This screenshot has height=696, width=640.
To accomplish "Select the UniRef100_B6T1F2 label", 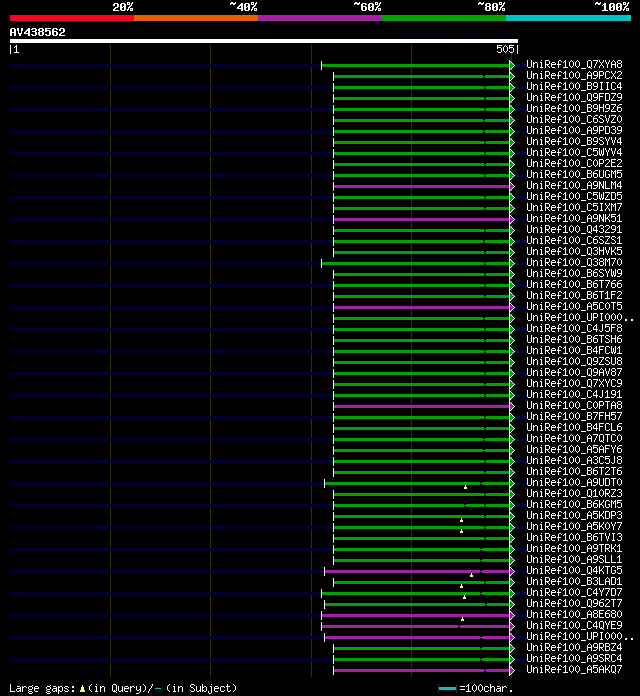I will pyautogui.click(x=574, y=295).
